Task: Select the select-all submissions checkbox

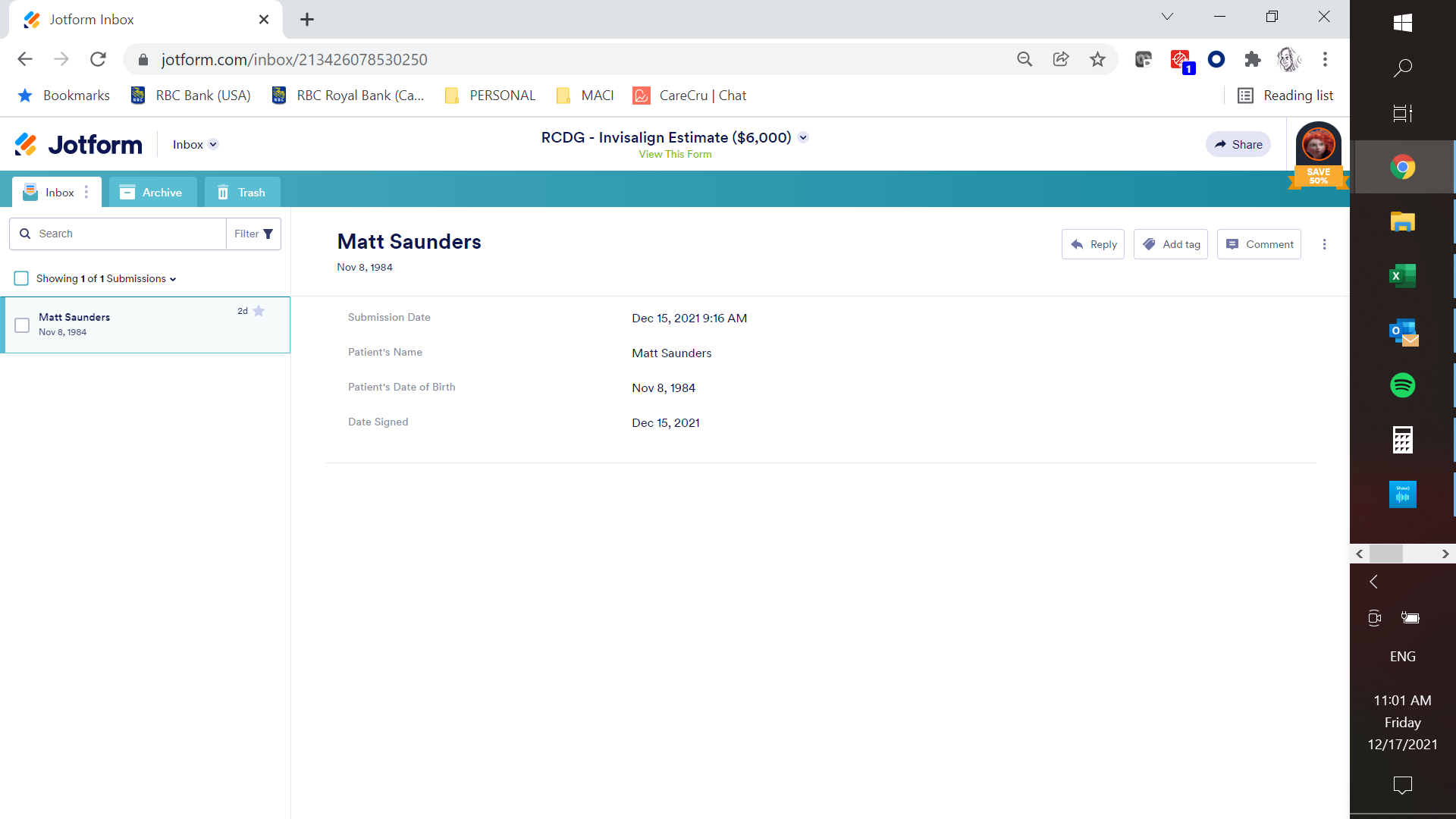Action: click(21, 278)
